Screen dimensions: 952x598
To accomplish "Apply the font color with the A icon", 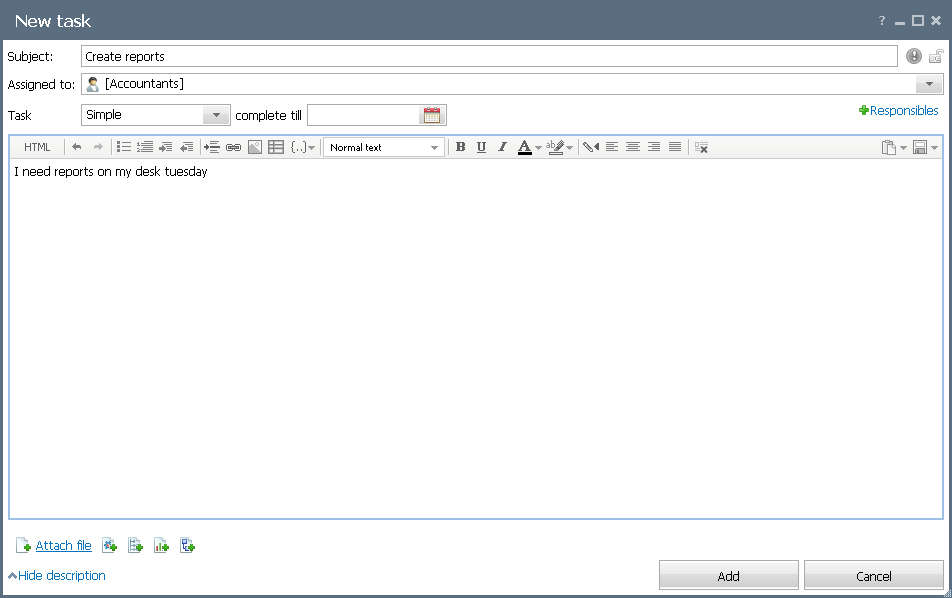I will coord(525,147).
